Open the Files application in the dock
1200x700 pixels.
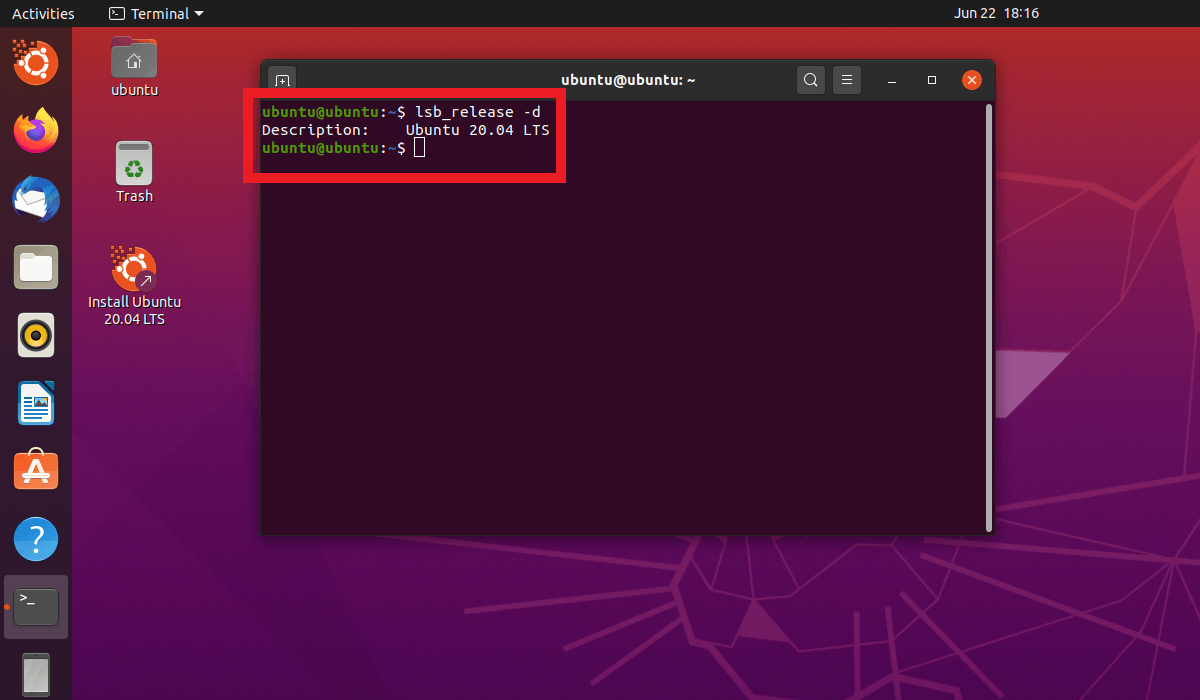point(36,267)
